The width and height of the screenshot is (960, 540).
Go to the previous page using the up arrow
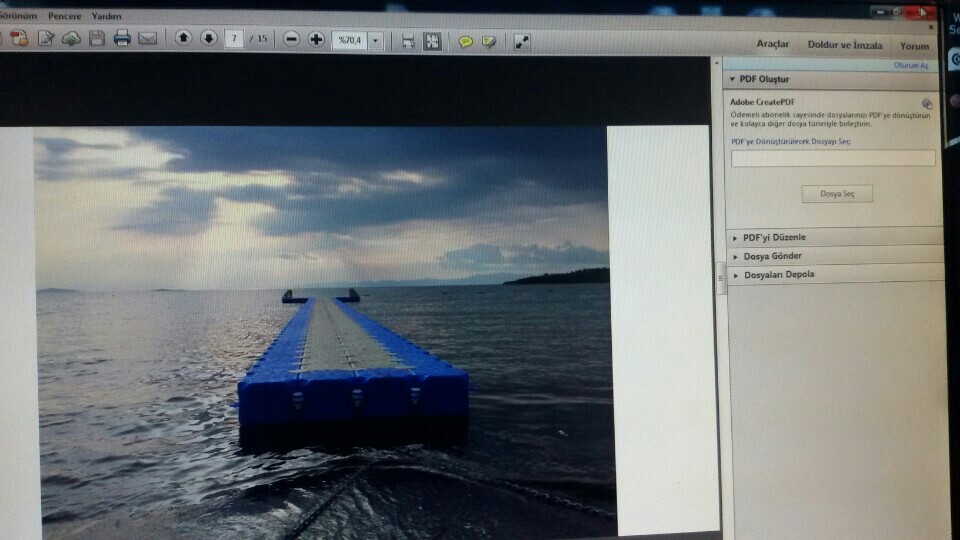tap(183, 38)
